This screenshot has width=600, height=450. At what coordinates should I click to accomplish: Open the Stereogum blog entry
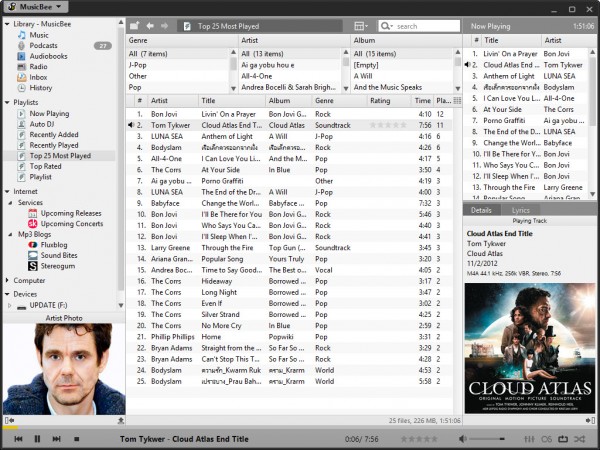(x=57, y=266)
